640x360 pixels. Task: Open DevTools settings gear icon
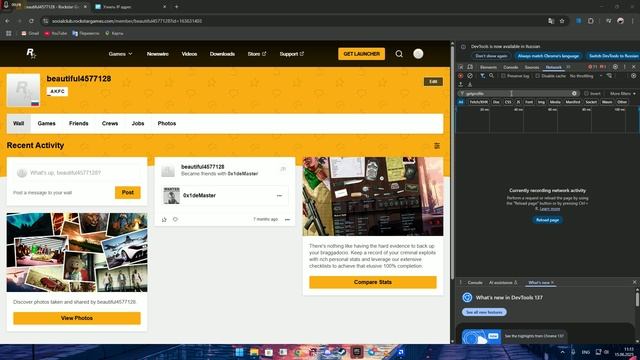tap(616, 67)
